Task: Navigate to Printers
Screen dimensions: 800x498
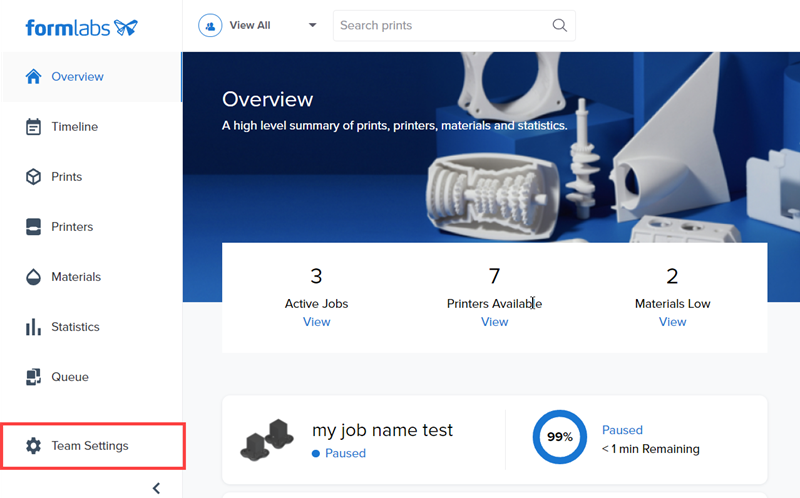Action: coord(91,227)
